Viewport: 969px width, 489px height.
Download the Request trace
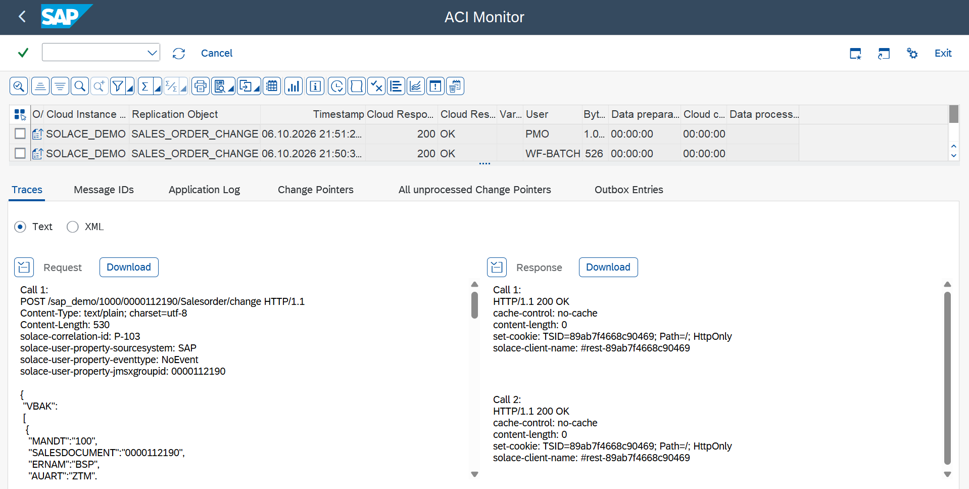pos(129,267)
